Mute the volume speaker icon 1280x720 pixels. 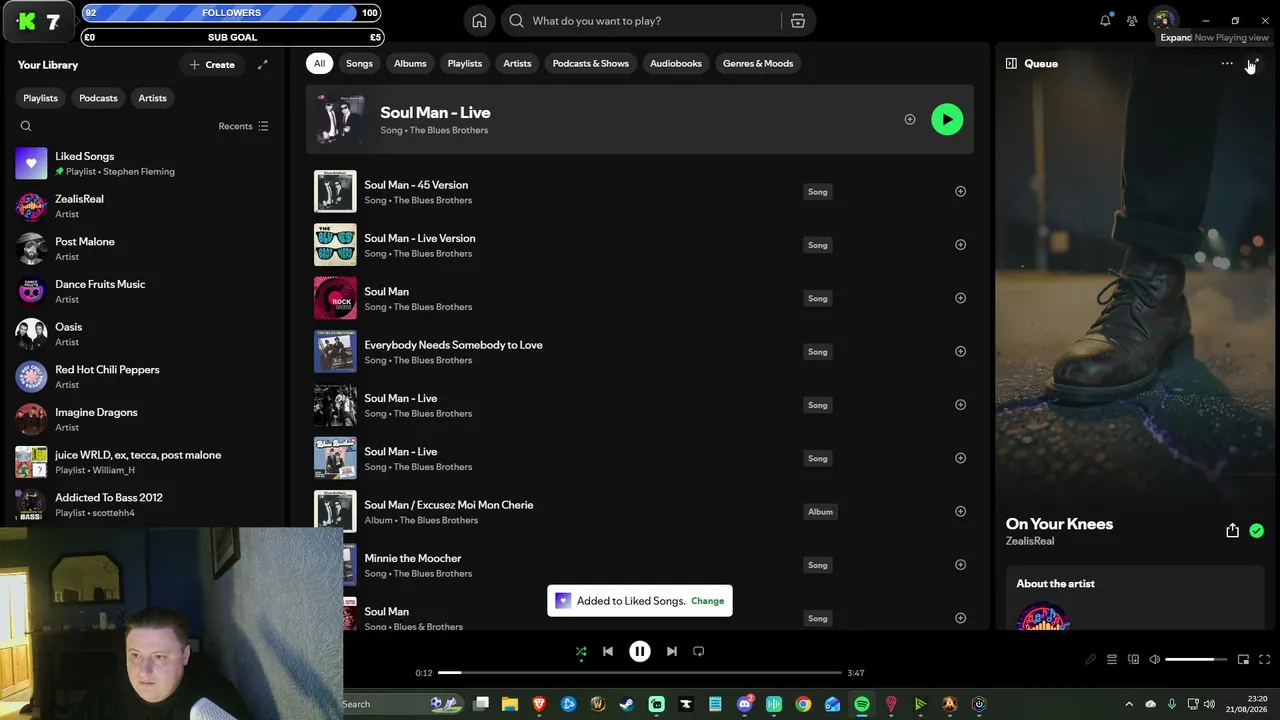coord(1154,660)
